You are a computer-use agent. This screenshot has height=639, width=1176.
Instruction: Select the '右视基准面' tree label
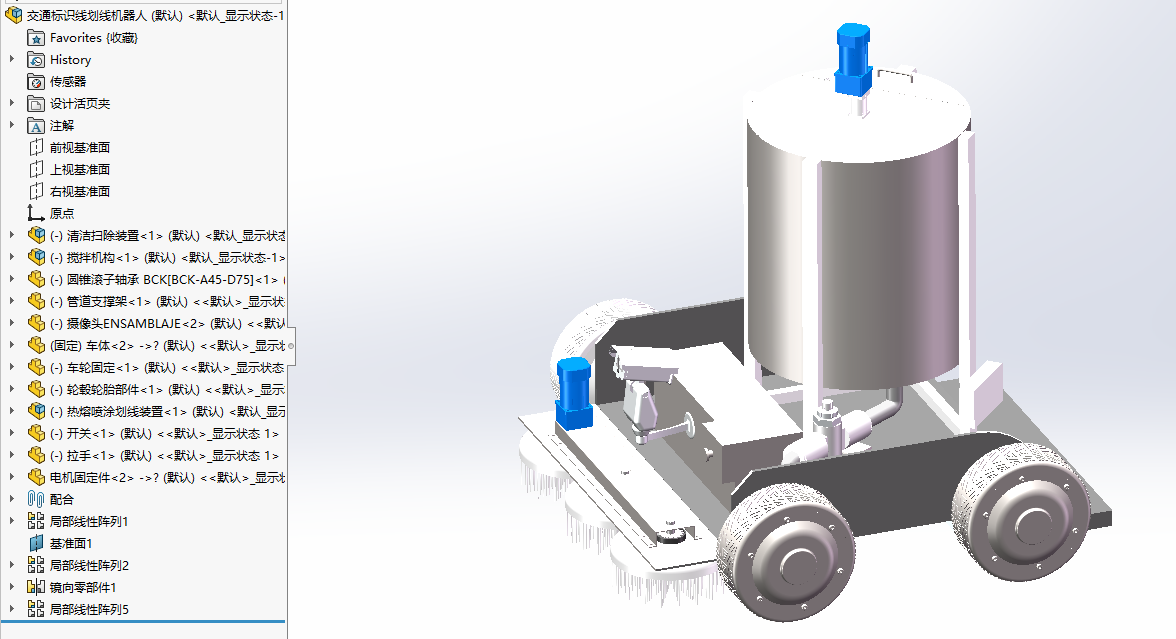tap(80, 191)
